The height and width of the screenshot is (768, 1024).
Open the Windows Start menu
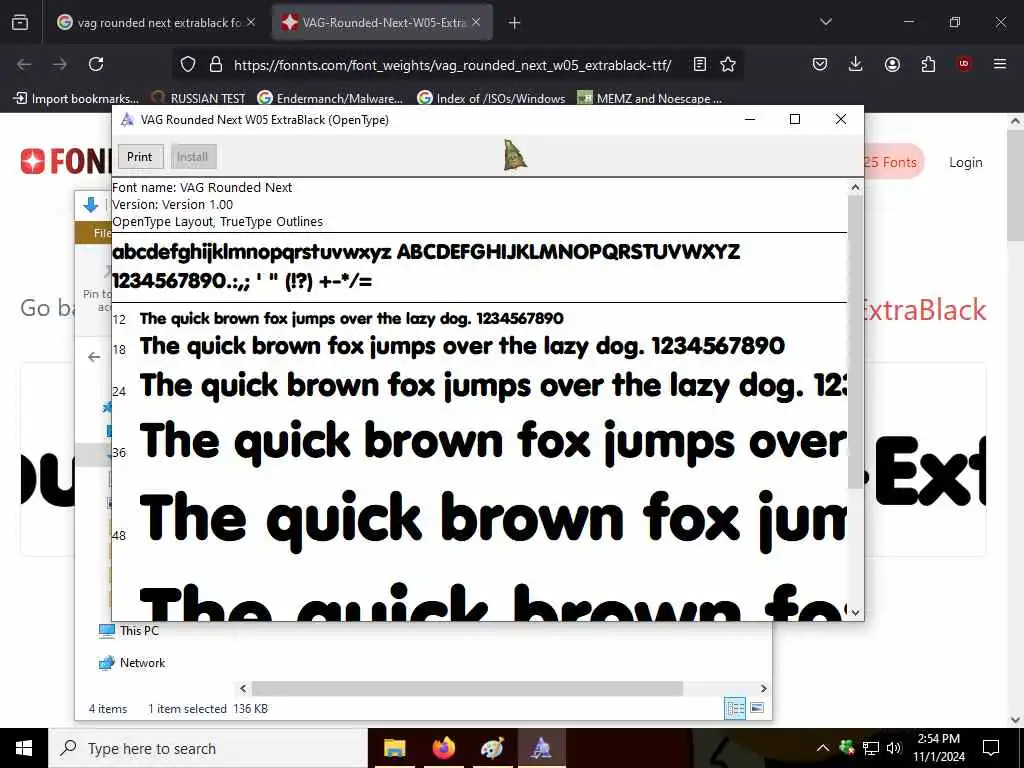point(24,748)
